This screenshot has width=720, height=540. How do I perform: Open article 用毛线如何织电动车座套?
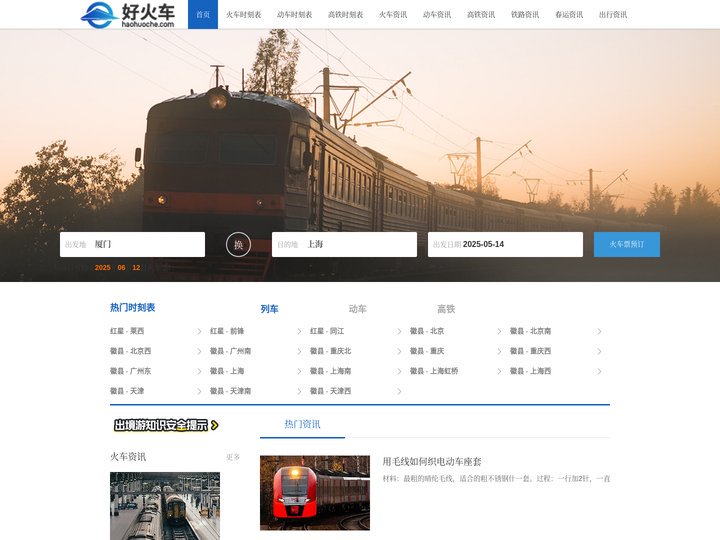click(432, 461)
